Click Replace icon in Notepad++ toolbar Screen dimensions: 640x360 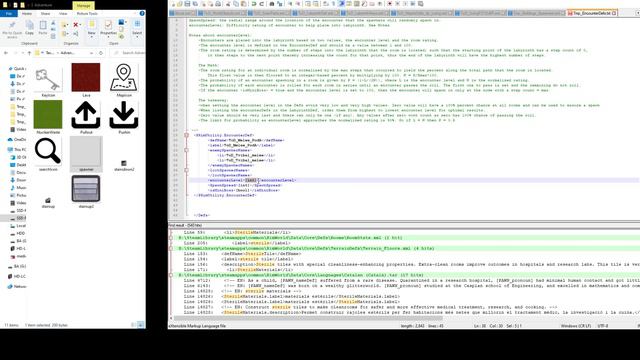(280, 4)
